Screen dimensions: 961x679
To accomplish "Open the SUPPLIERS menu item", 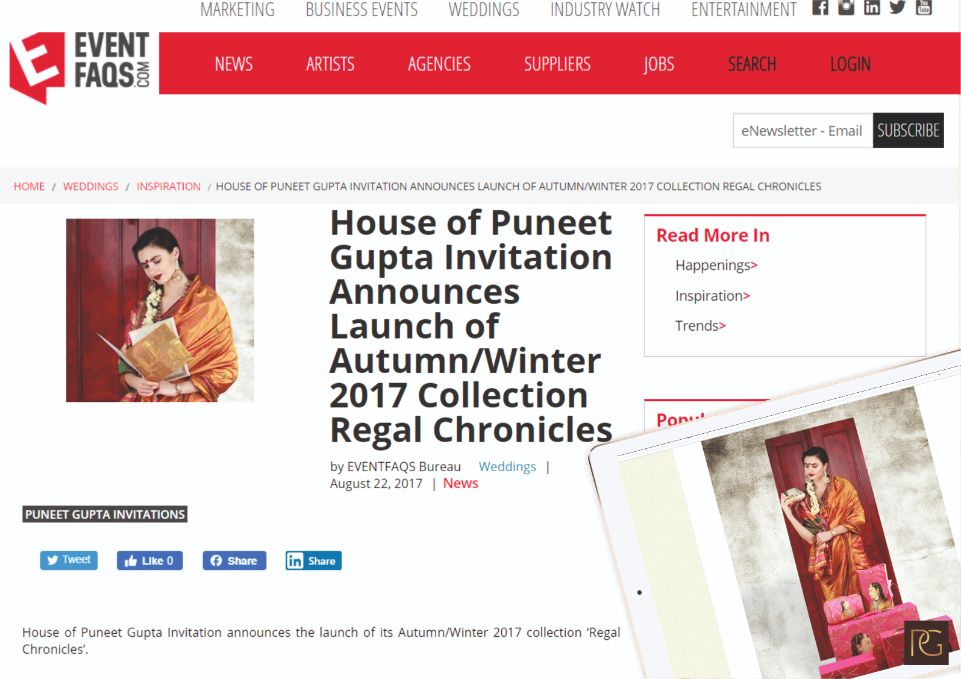I will point(557,64).
